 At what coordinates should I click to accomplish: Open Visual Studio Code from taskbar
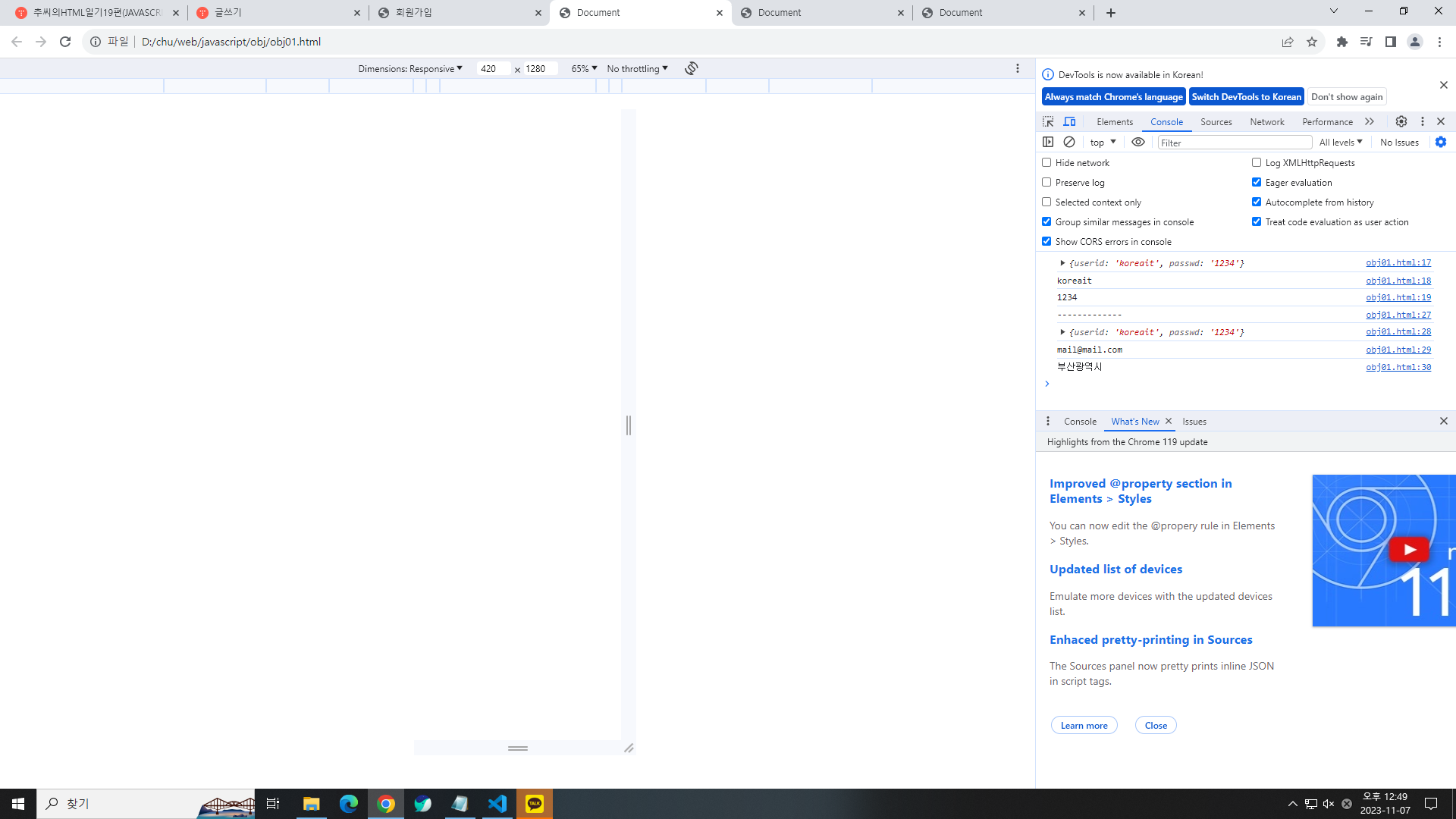497,804
